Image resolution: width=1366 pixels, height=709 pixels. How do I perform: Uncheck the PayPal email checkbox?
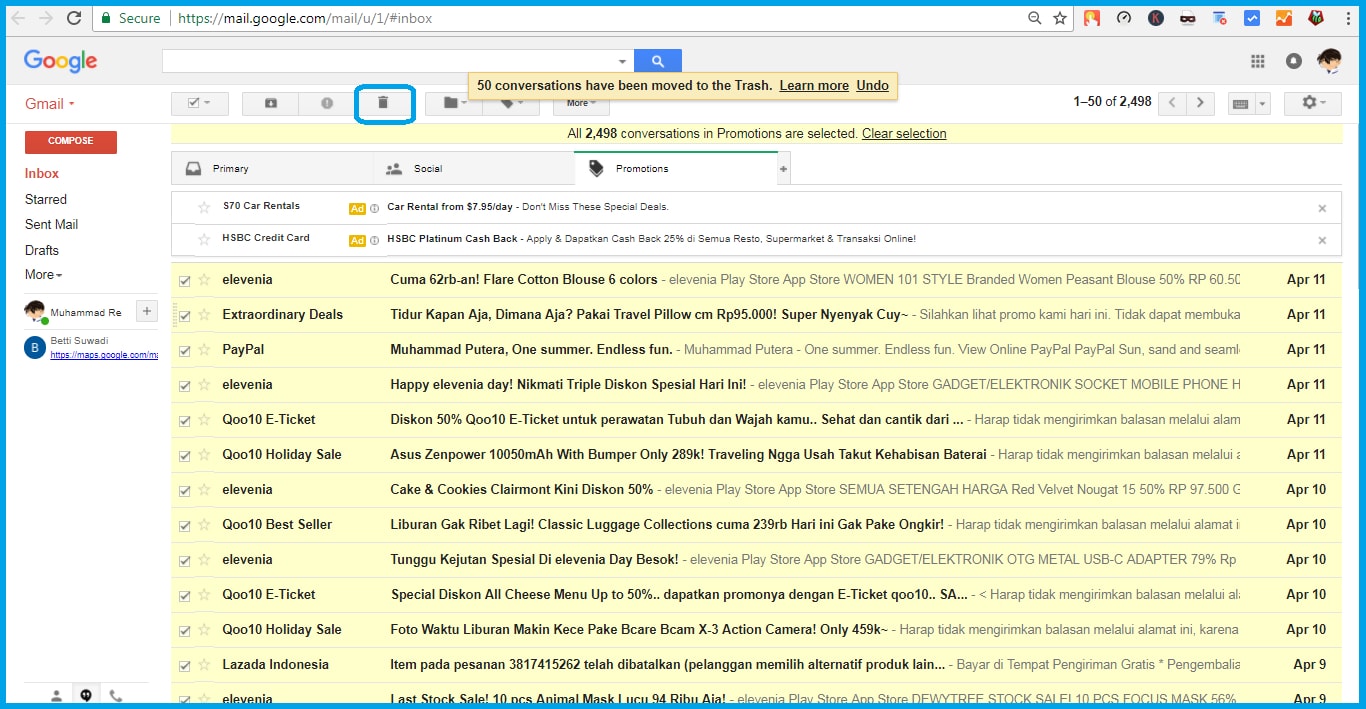tap(184, 351)
